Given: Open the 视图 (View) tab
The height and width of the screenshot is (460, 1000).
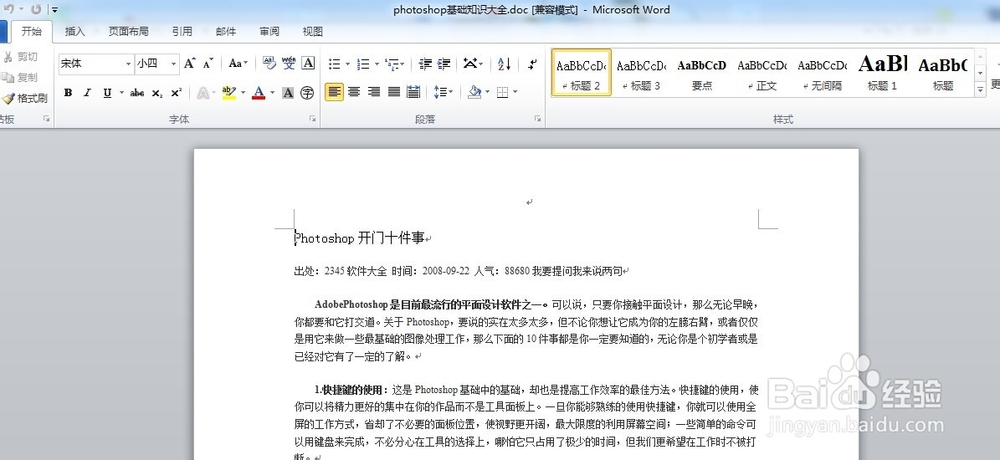Looking at the screenshot, I should tap(312, 31).
